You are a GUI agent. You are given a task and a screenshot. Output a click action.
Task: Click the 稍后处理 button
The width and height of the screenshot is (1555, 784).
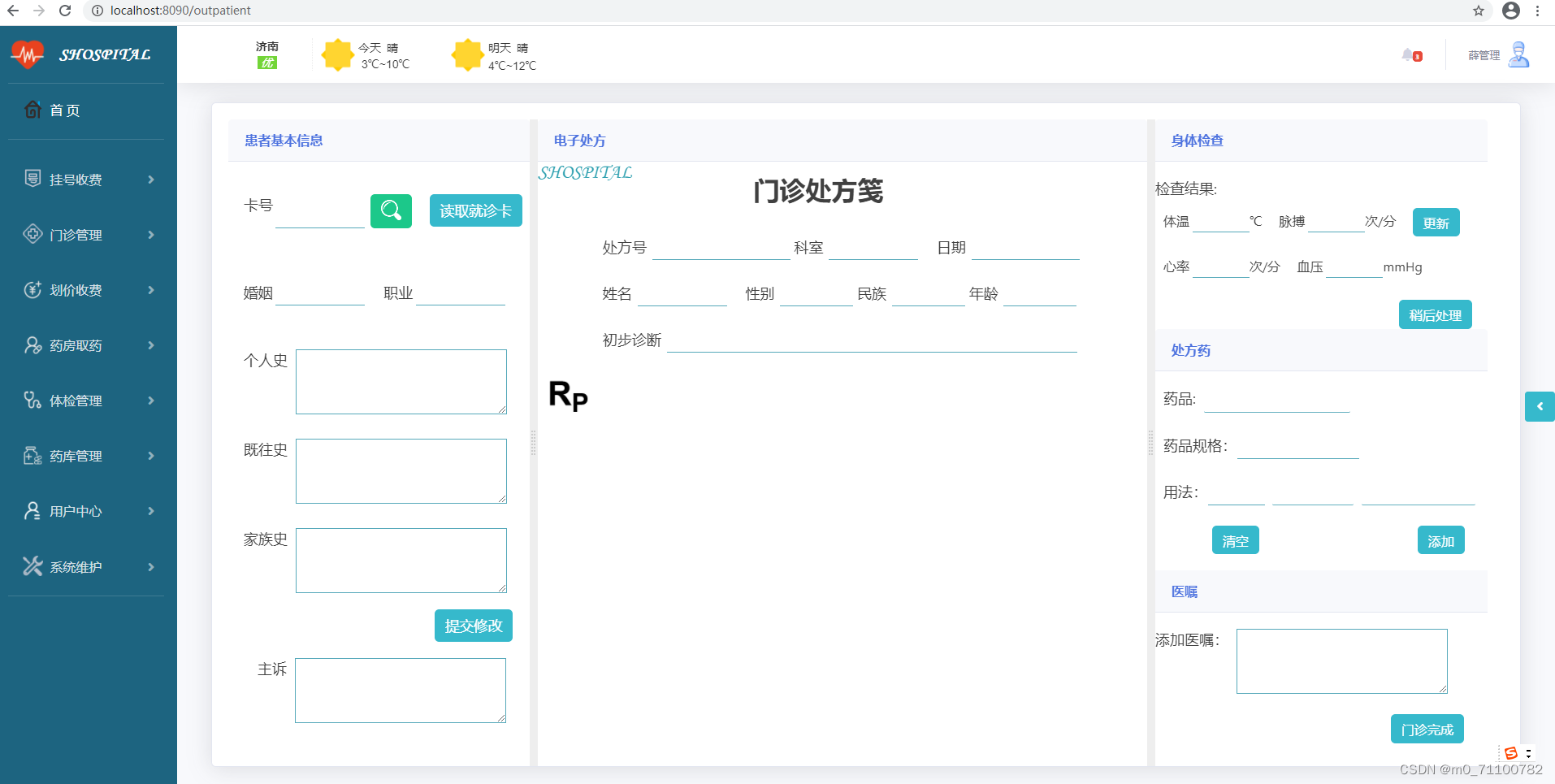pyautogui.click(x=1436, y=314)
